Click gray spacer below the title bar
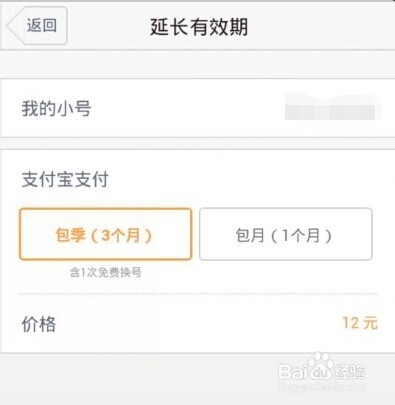 coord(197,64)
